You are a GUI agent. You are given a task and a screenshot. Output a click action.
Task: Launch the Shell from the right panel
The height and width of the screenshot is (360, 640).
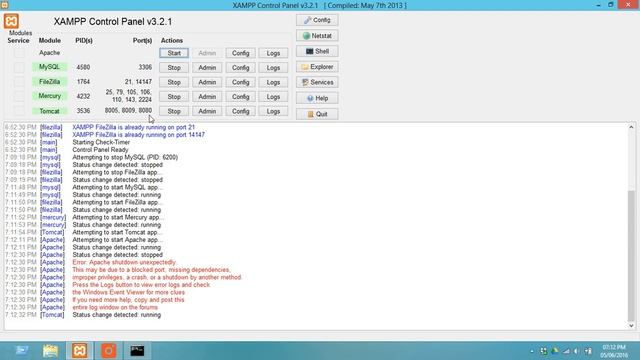tap(317, 51)
